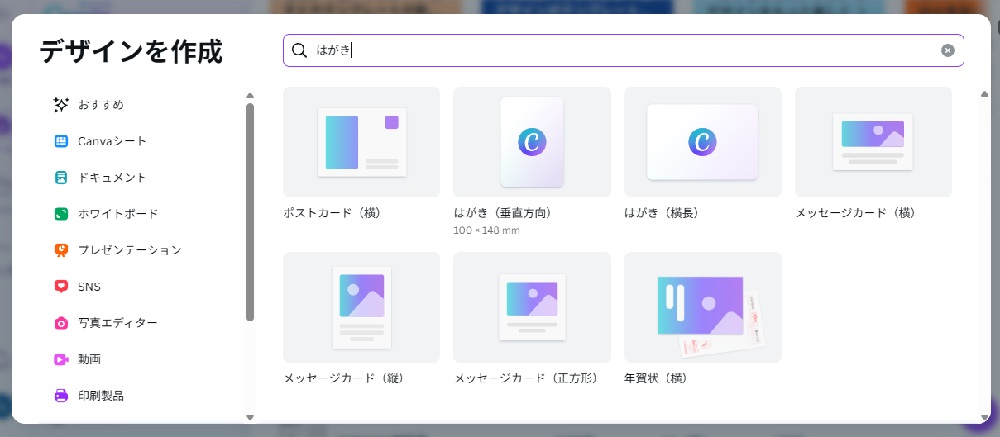The image size is (1000, 437).
Task: Clear search text with the X button
Action: click(x=947, y=51)
